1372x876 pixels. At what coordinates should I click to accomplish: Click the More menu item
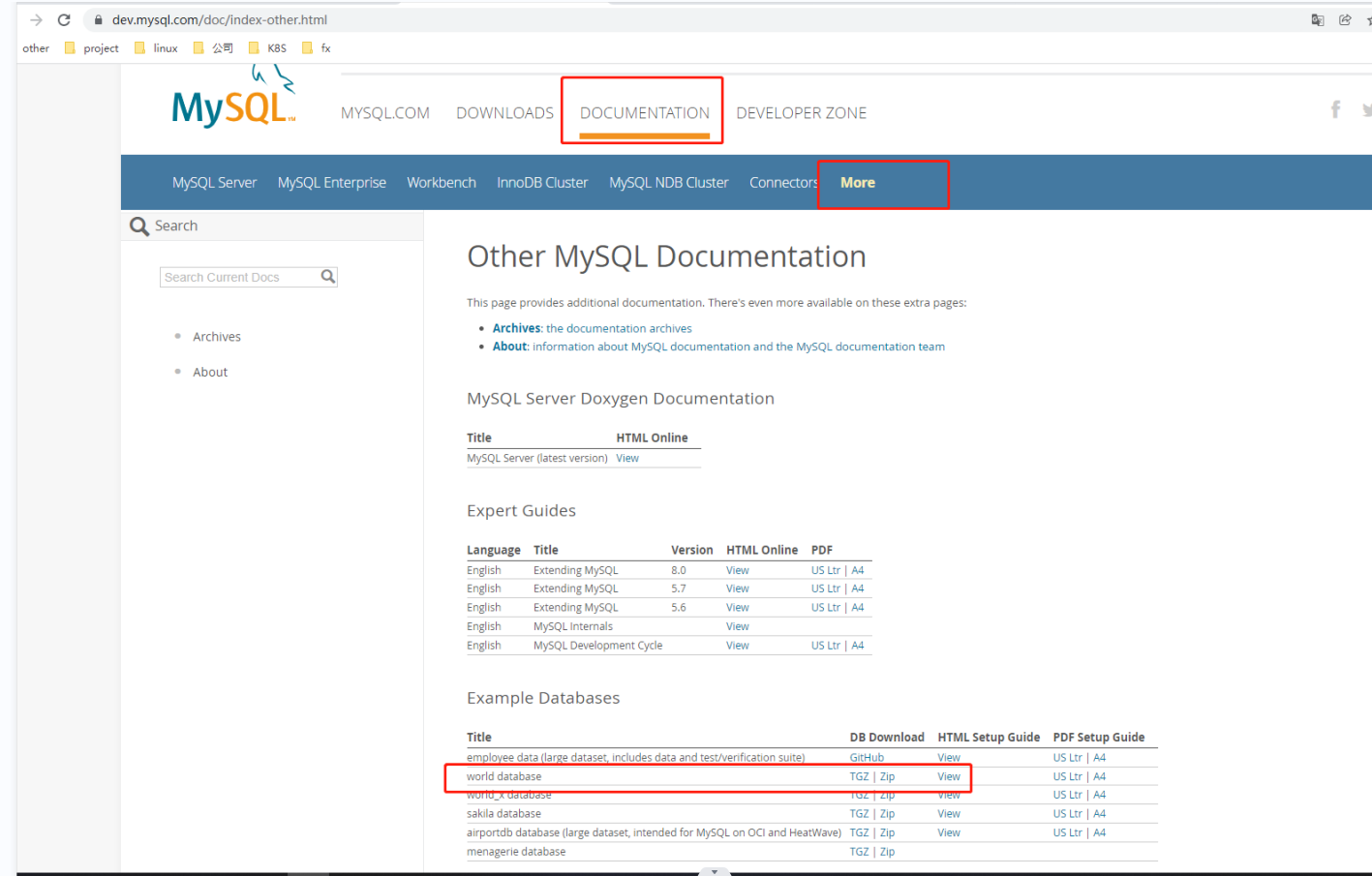pyautogui.click(x=858, y=183)
